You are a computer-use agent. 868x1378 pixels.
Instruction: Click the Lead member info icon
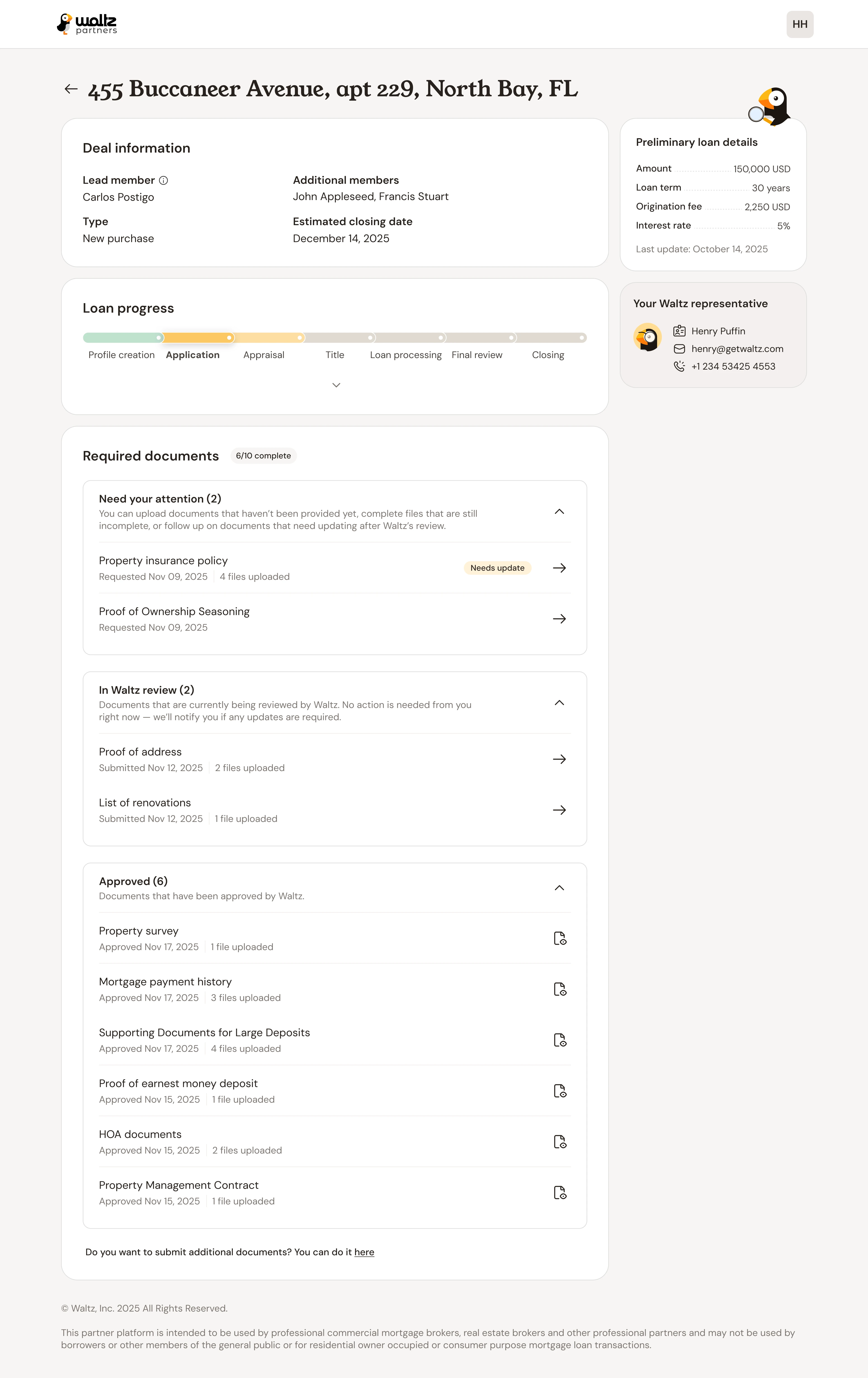[164, 180]
